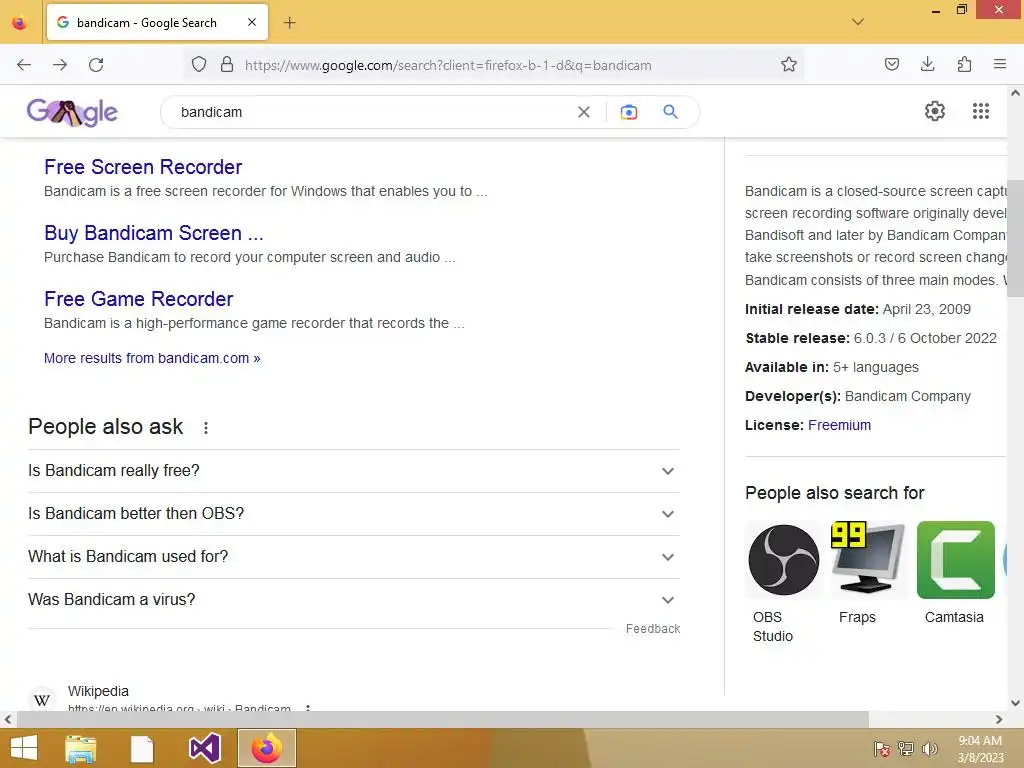
Task: Open the Action Center flag icon
Action: pos(882,748)
